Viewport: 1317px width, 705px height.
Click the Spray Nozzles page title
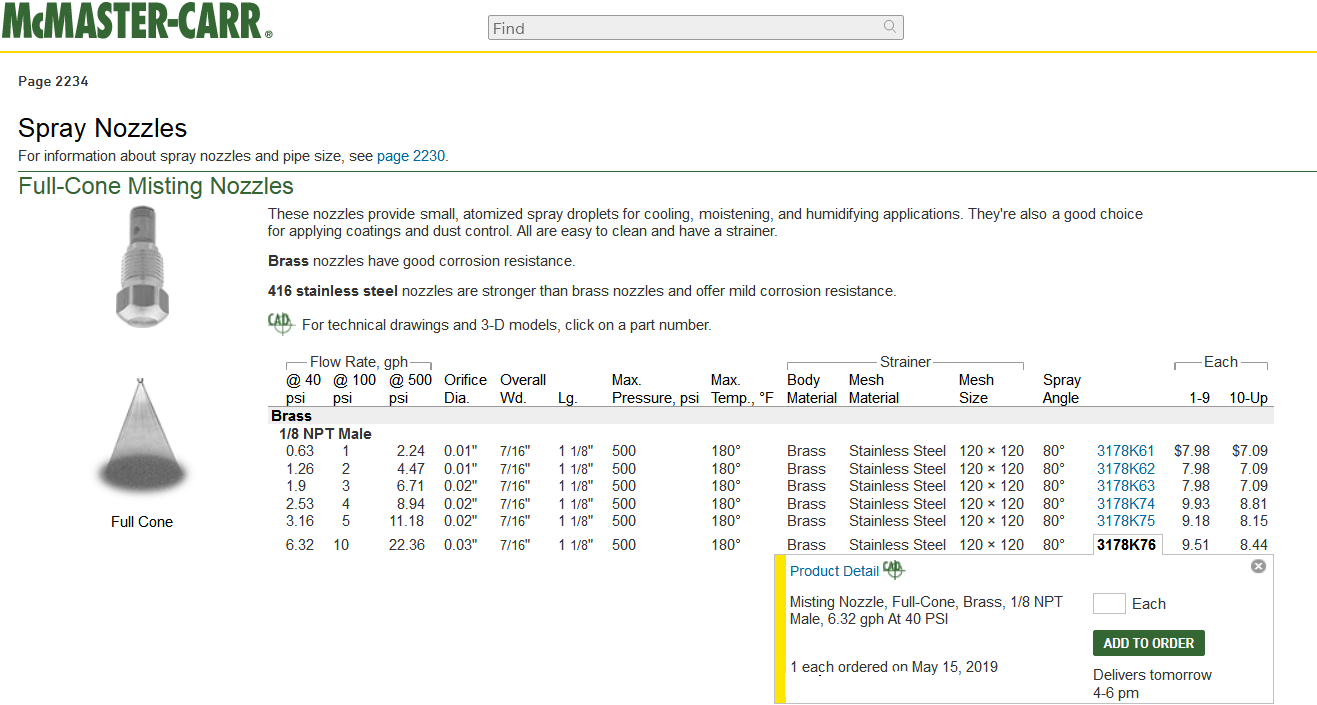tap(103, 128)
